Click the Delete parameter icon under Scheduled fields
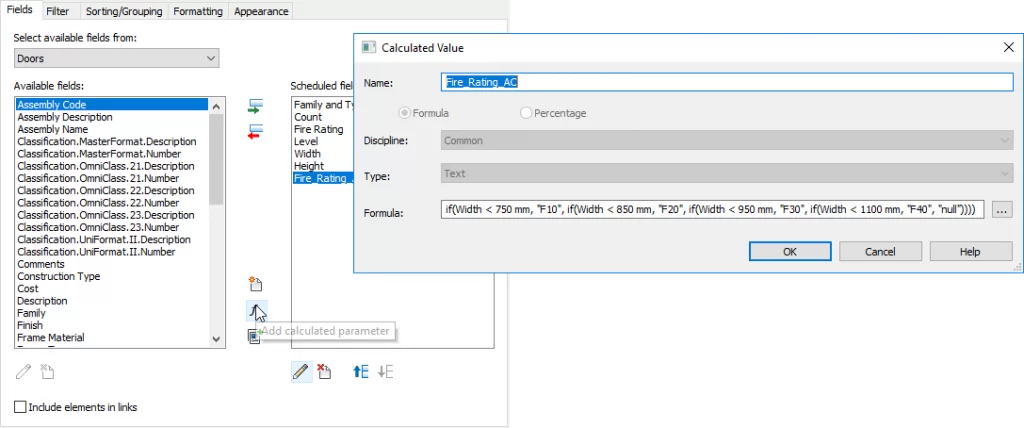 click(324, 371)
